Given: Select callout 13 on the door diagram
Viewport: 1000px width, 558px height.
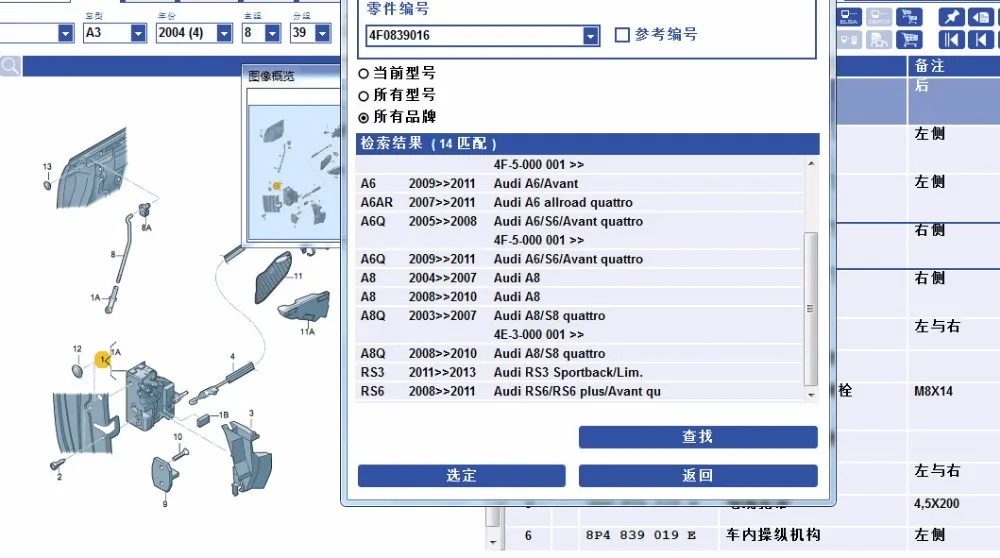Looking at the screenshot, I should tap(47, 167).
